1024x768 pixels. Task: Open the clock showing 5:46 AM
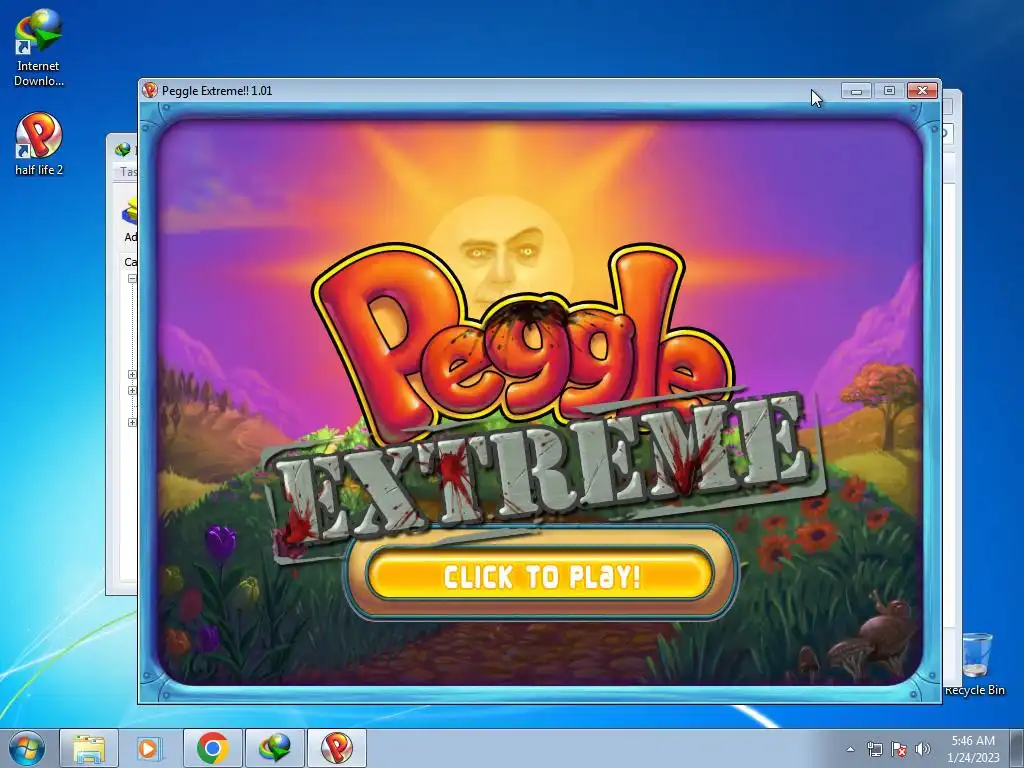[x=973, y=749]
